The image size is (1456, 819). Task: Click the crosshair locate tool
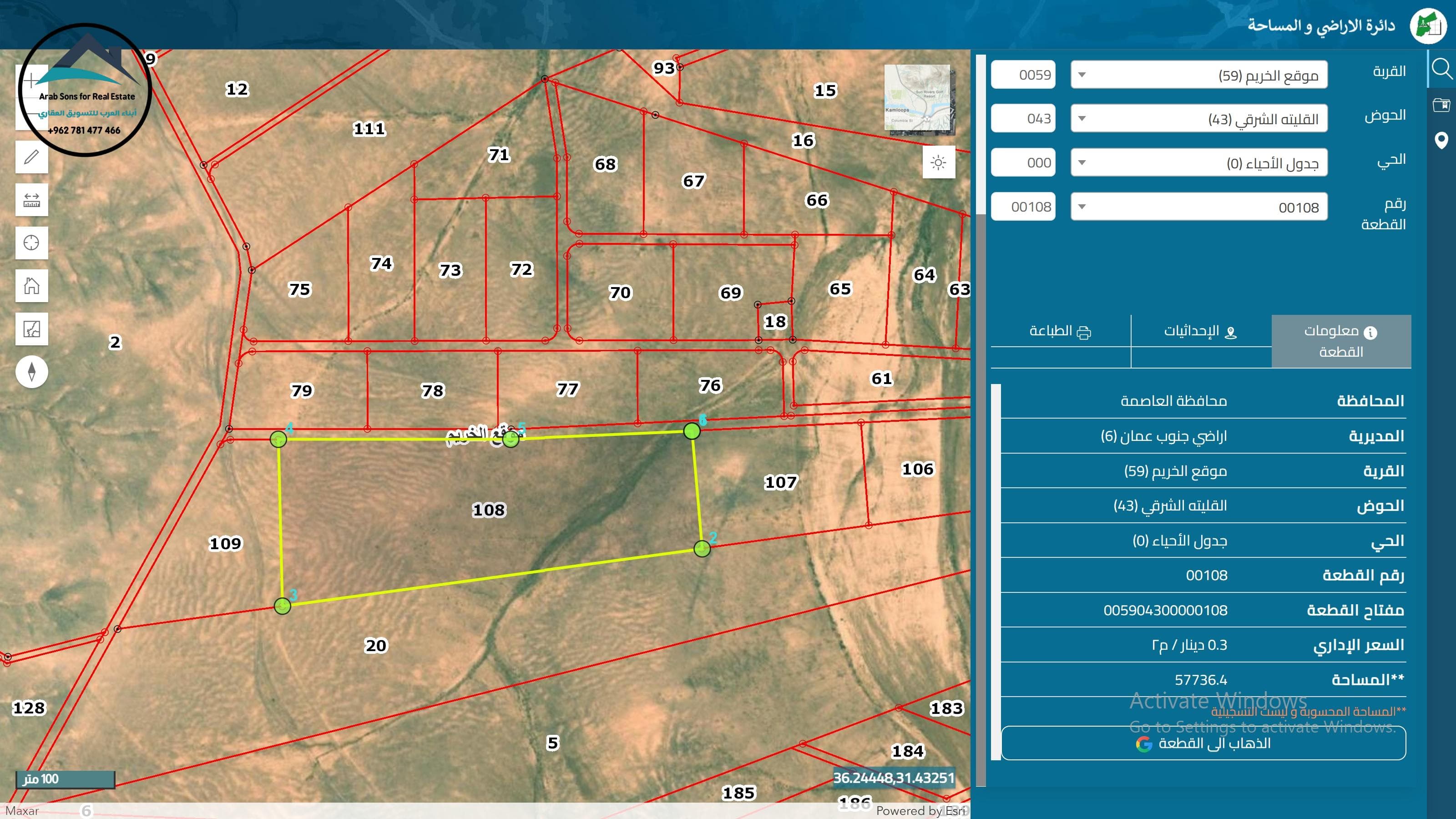pos(32,243)
